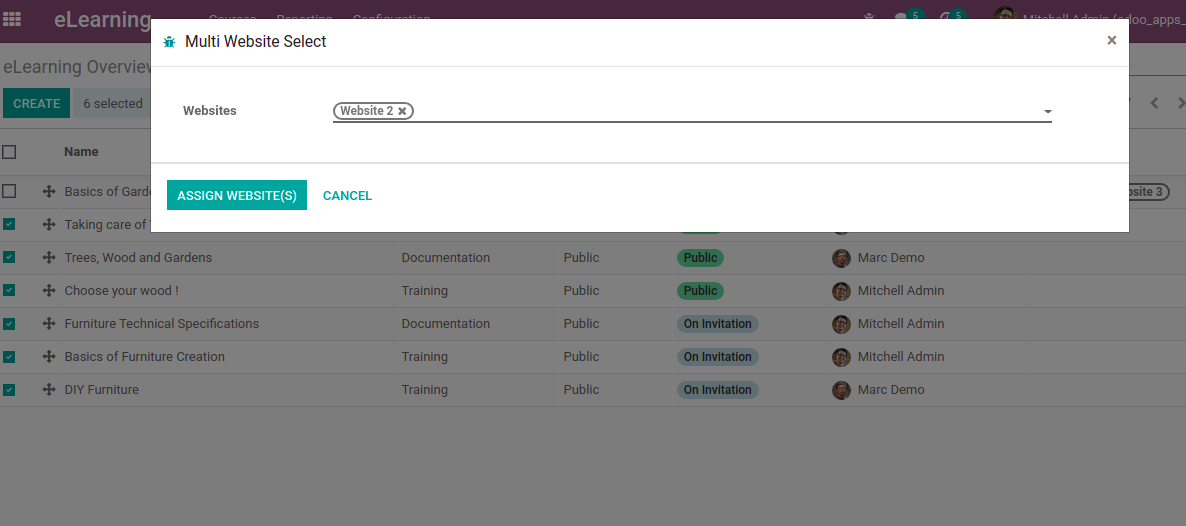1186x526 pixels.
Task: Open the activities clock icon
Action: click(x=946, y=18)
